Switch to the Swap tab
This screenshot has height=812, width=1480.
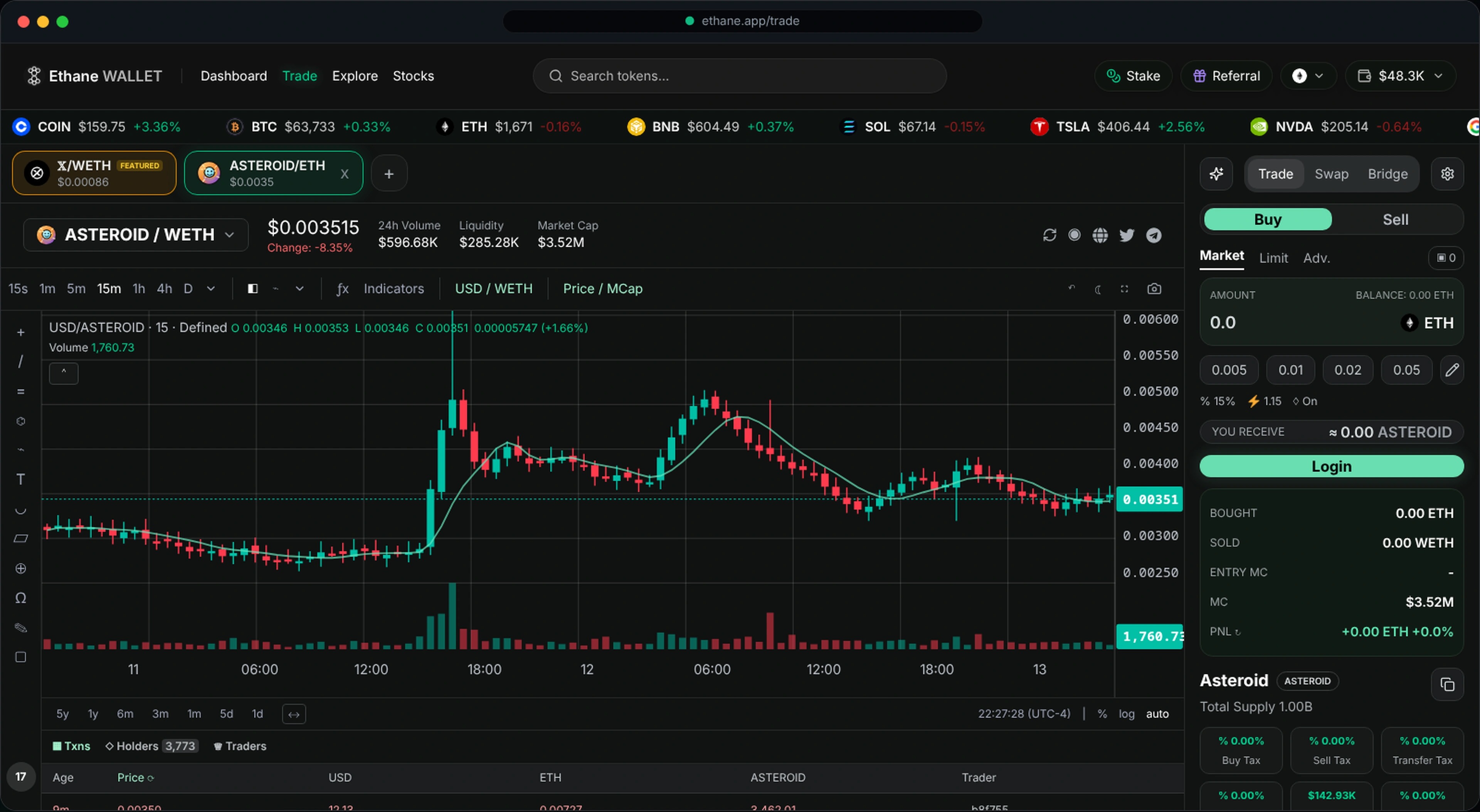(x=1331, y=173)
